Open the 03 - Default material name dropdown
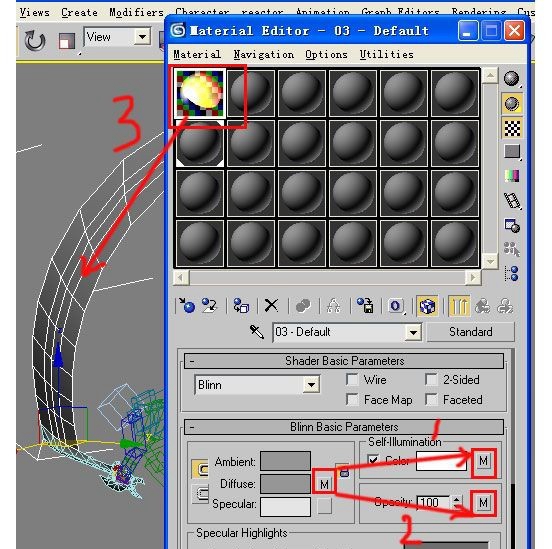552x549 pixels. click(x=347, y=332)
